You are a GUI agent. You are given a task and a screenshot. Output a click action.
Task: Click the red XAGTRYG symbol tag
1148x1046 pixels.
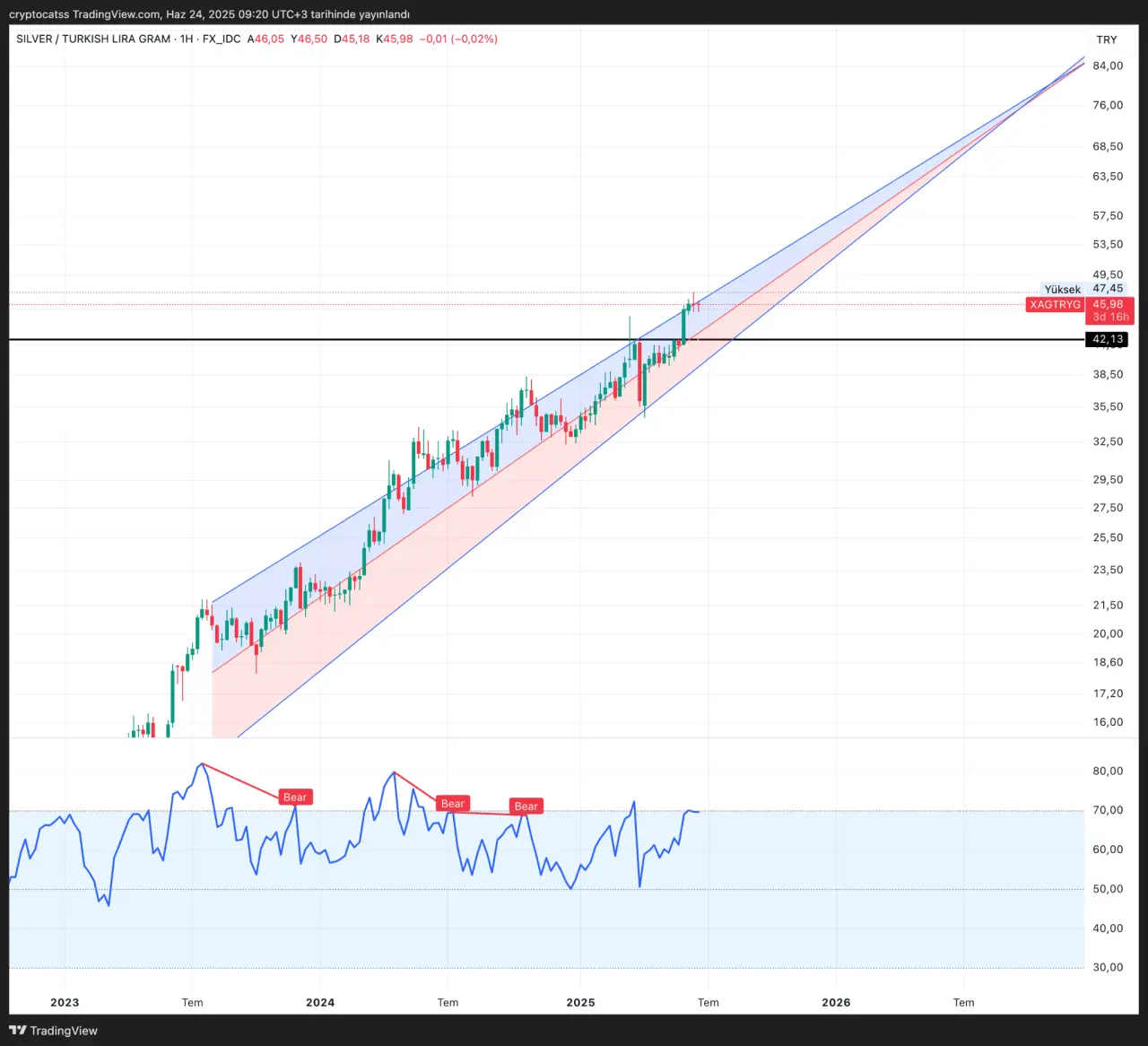point(1055,305)
